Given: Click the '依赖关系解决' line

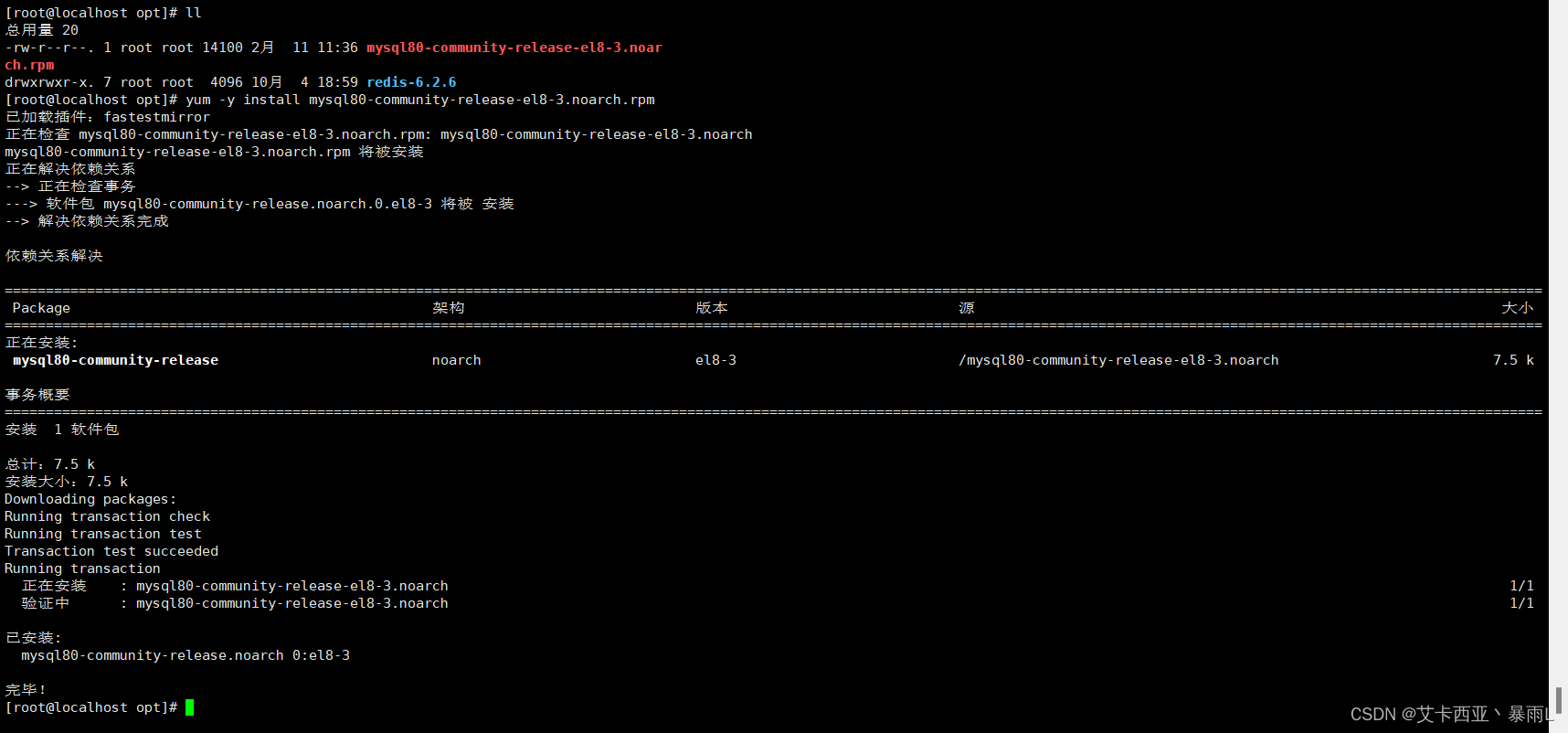Looking at the screenshot, I should coord(54,256).
